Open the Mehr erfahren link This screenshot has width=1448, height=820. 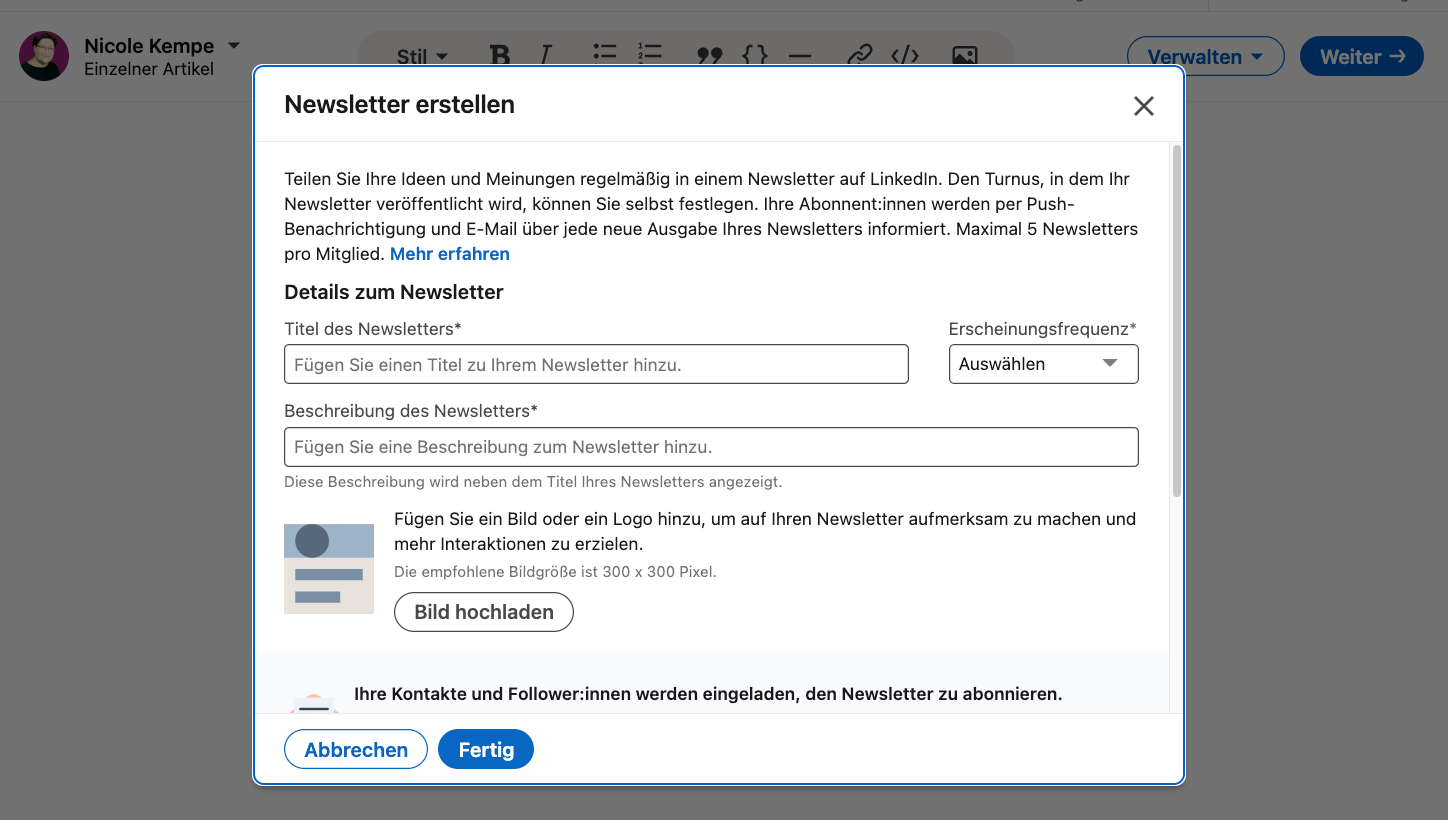pyautogui.click(x=449, y=254)
